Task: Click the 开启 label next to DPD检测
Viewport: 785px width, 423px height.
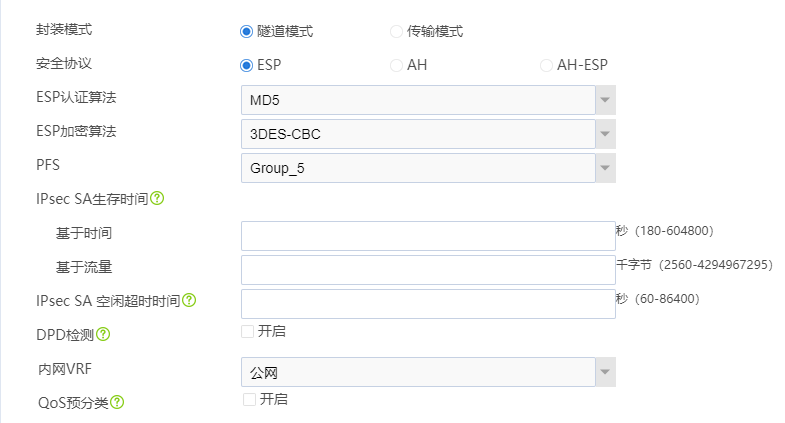Action: click(272, 331)
